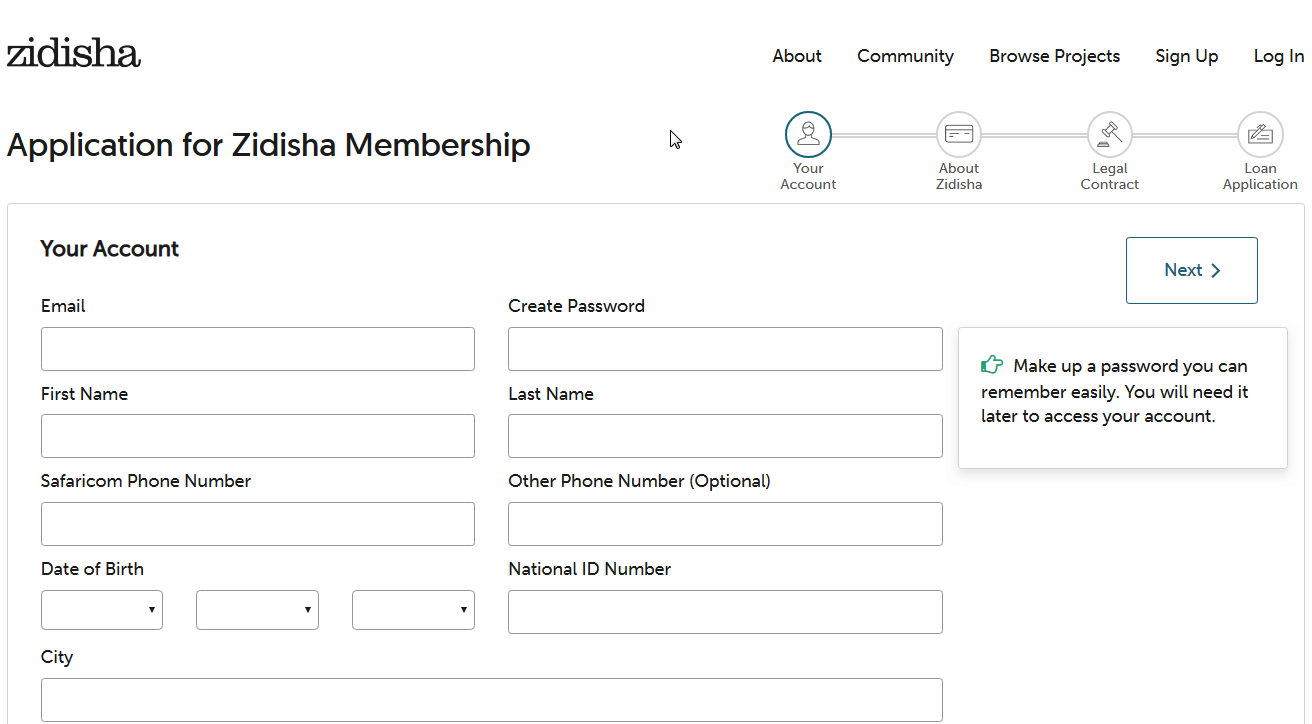Open the first Date of Birth dropdown
The height and width of the screenshot is (724, 1312).
tap(102, 610)
